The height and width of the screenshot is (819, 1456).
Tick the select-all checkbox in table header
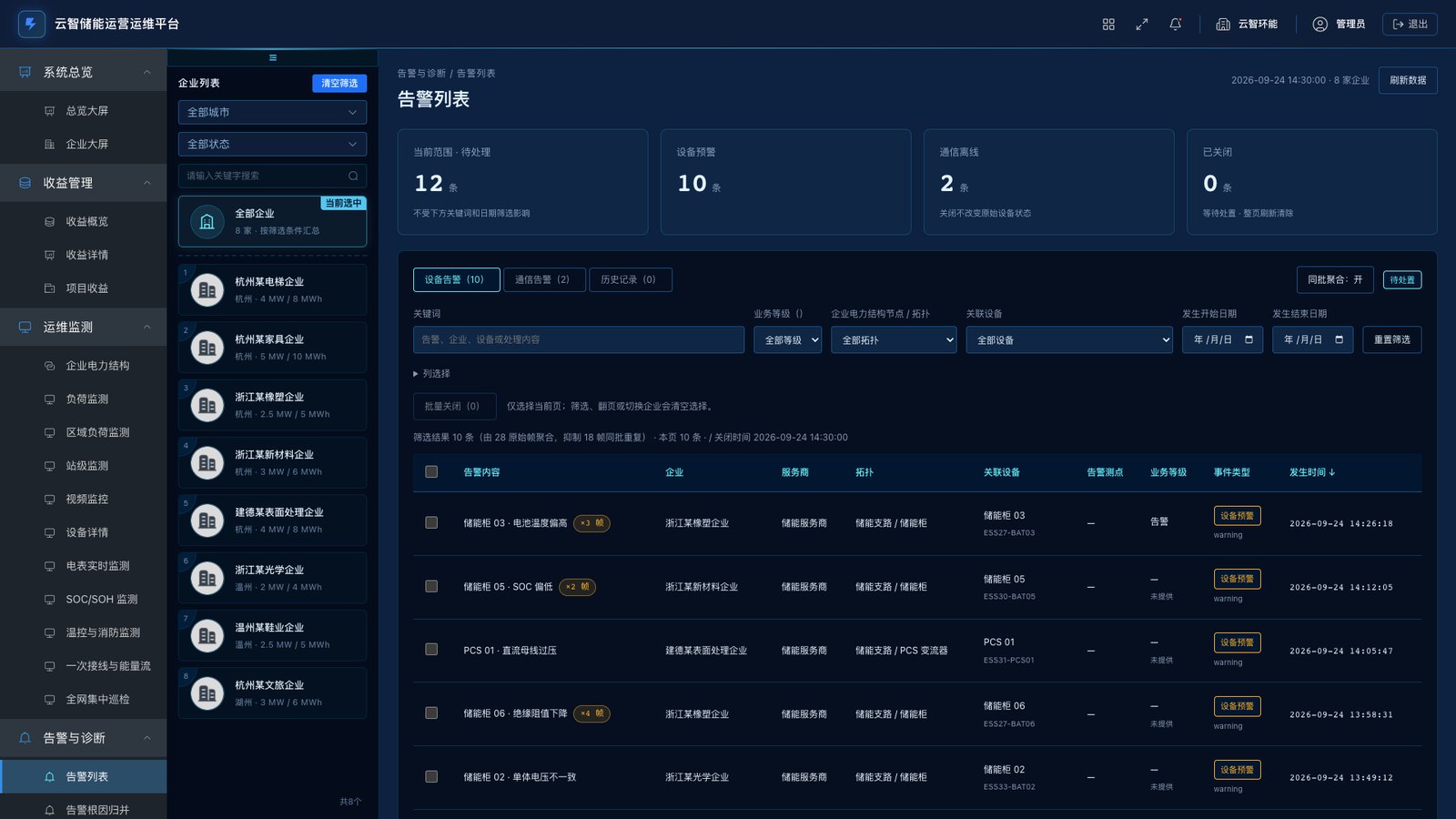(x=431, y=471)
